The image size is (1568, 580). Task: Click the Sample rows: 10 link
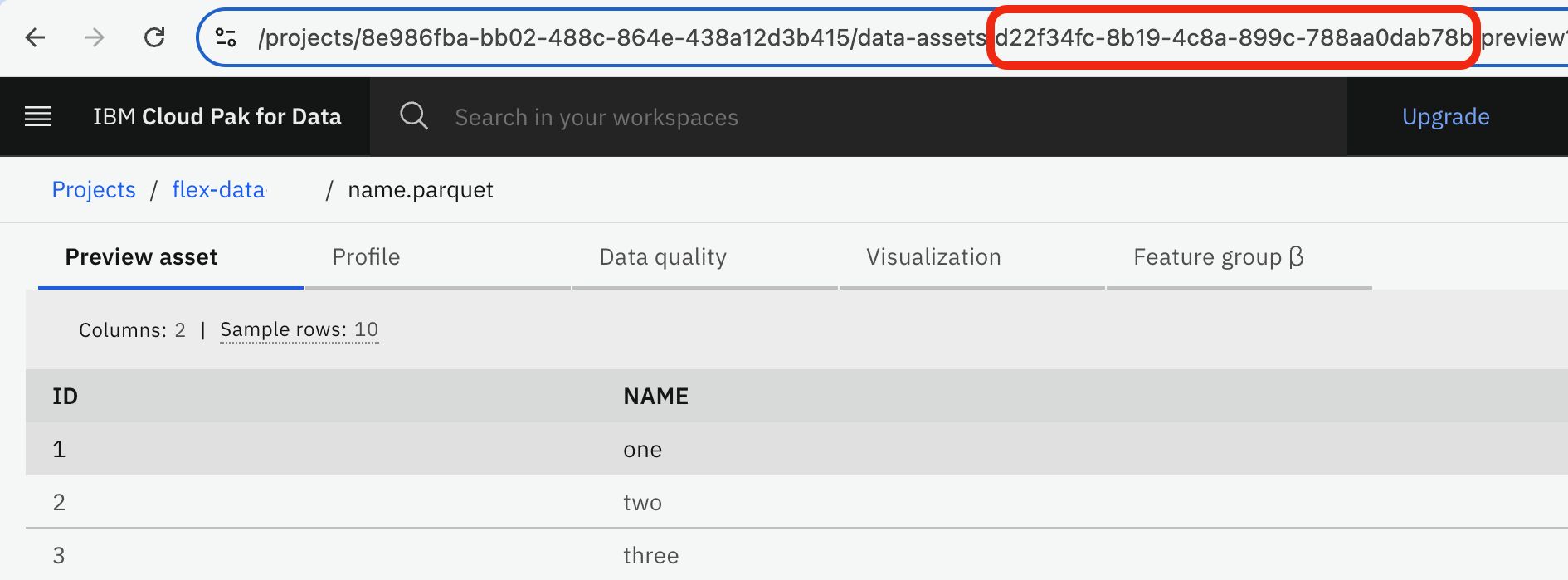(x=299, y=329)
